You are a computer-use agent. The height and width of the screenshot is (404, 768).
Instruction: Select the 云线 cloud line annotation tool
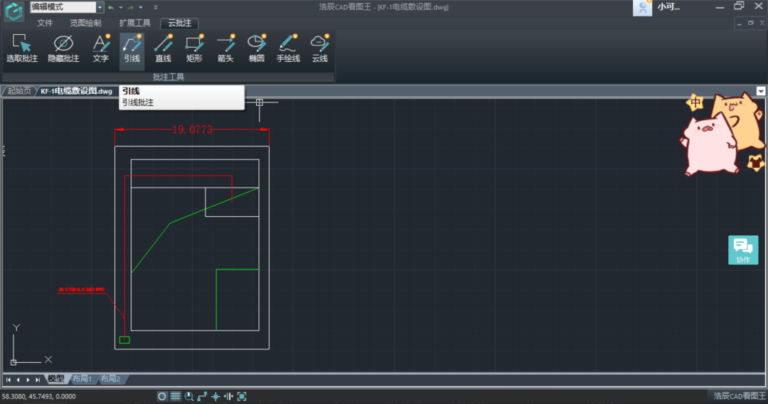[320, 48]
